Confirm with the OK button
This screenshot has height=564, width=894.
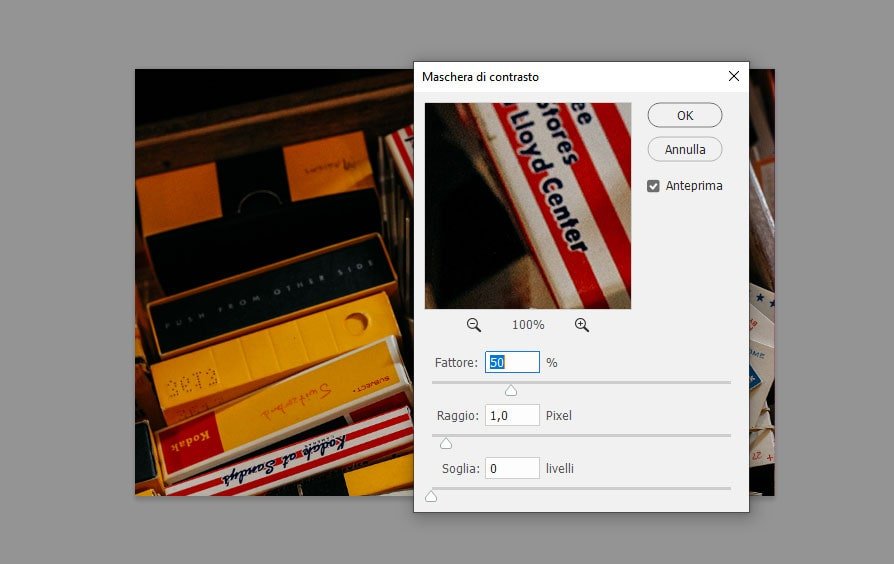(685, 115)
